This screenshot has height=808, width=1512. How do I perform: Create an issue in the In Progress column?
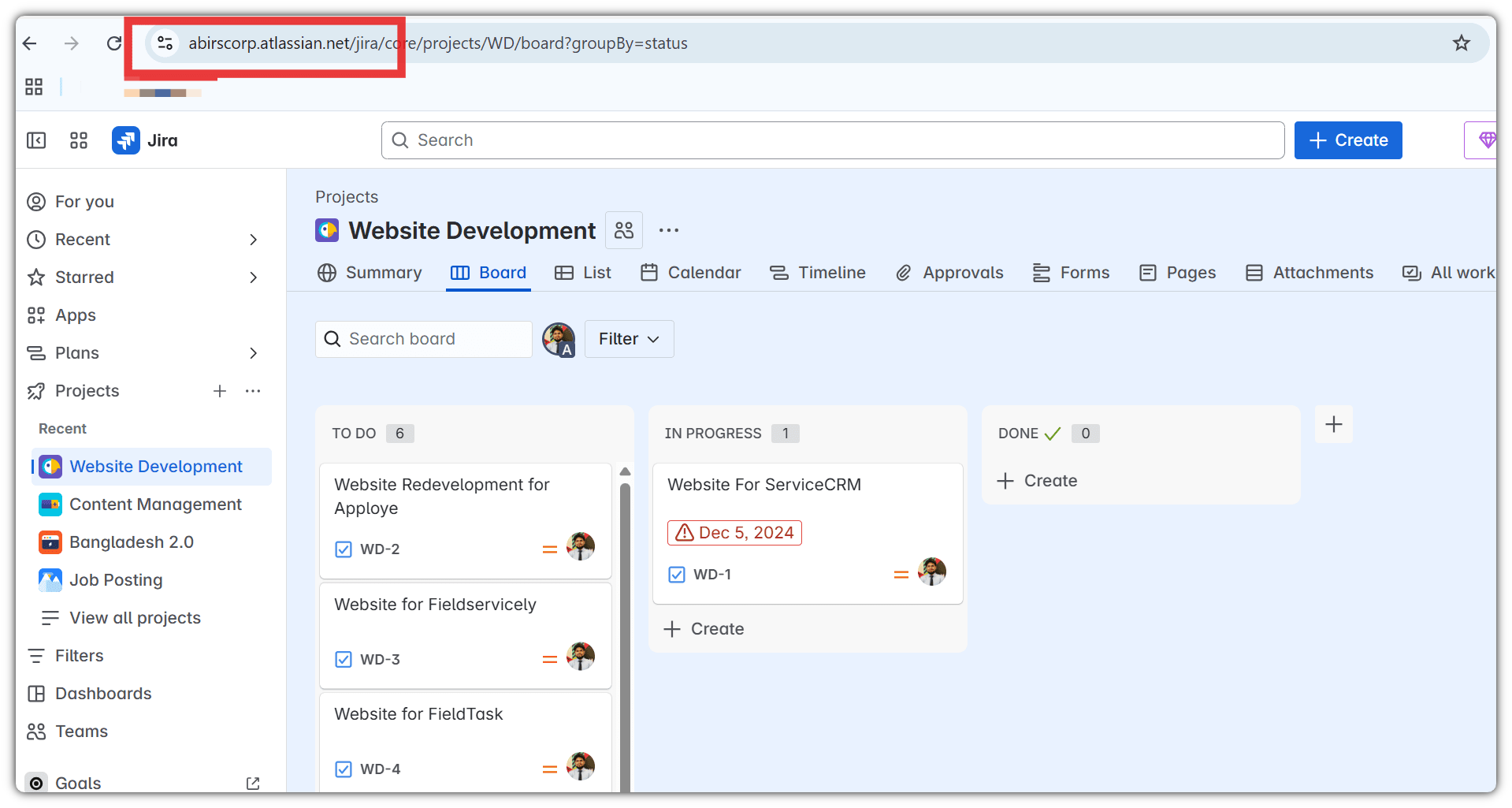click(704, 629)
